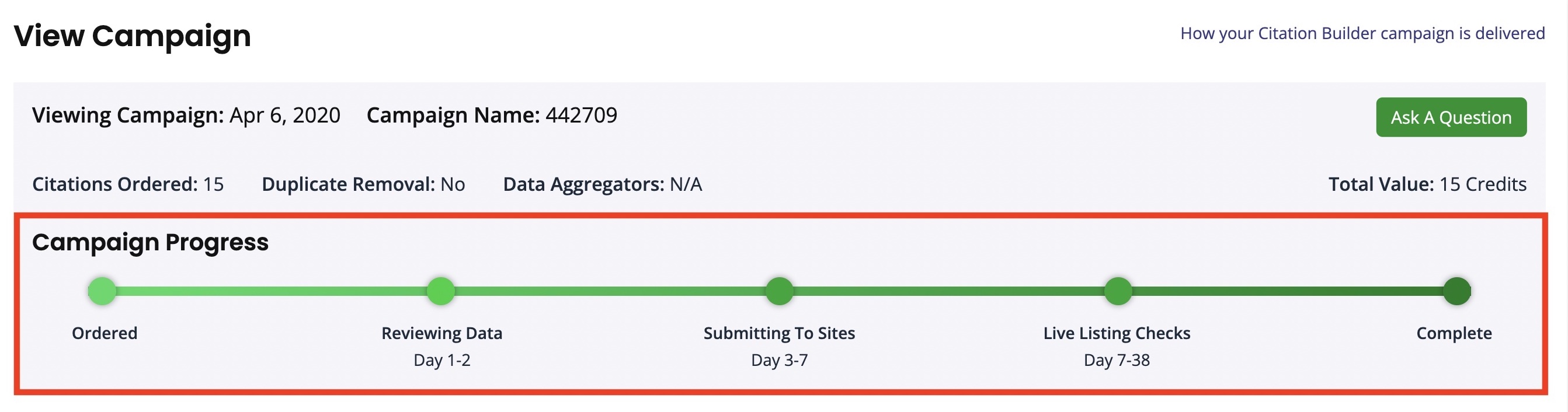Click the Day 1-2 text

442,359
